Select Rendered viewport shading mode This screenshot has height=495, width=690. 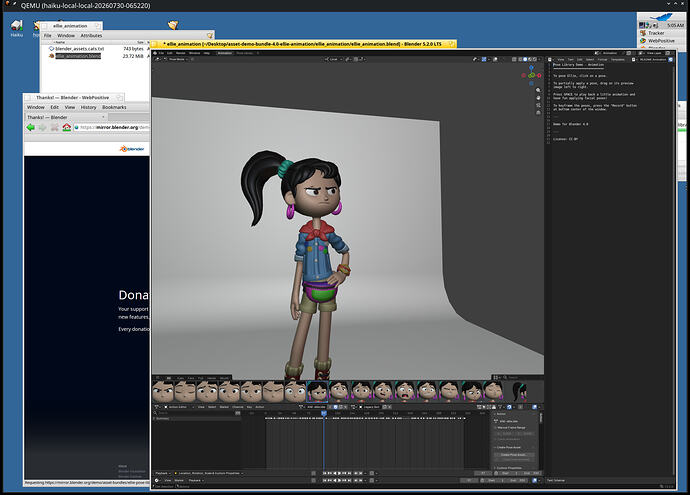pos(535,59)
